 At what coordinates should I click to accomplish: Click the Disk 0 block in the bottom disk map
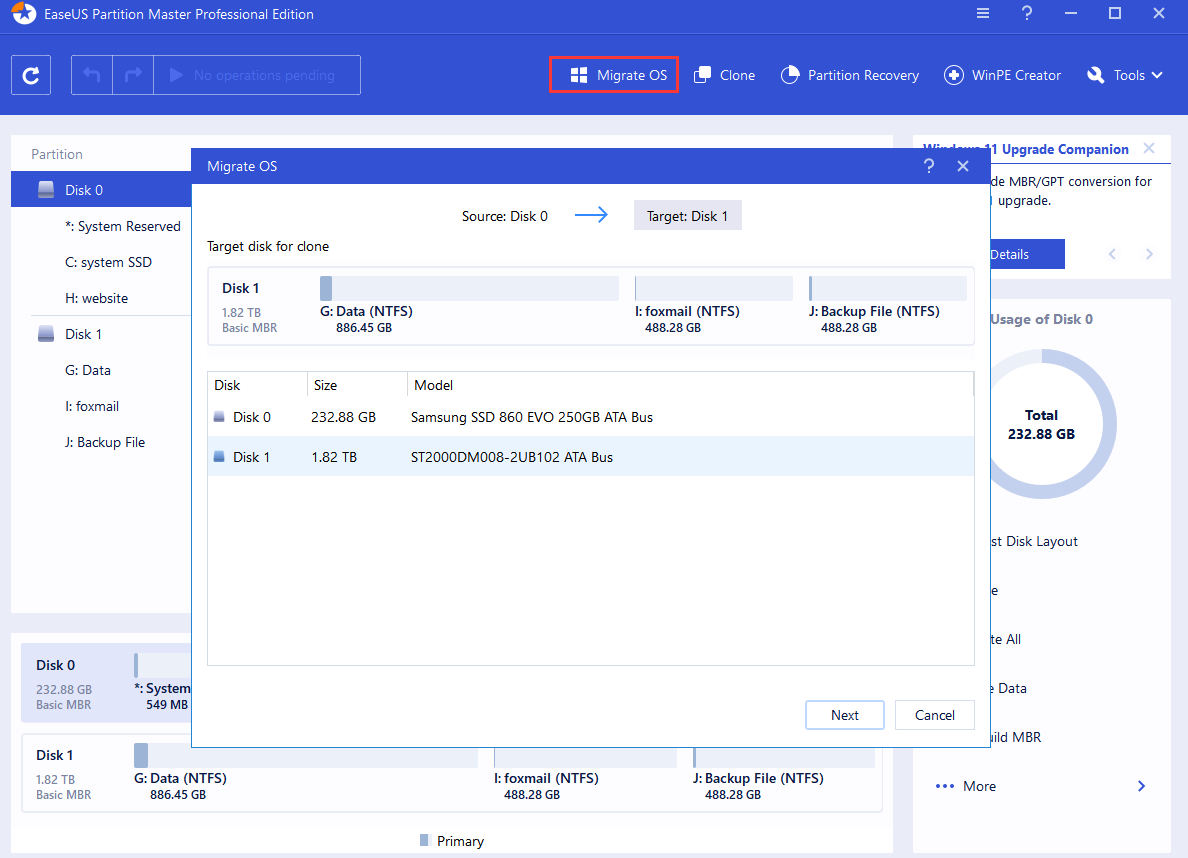click(x=106, y=683)
